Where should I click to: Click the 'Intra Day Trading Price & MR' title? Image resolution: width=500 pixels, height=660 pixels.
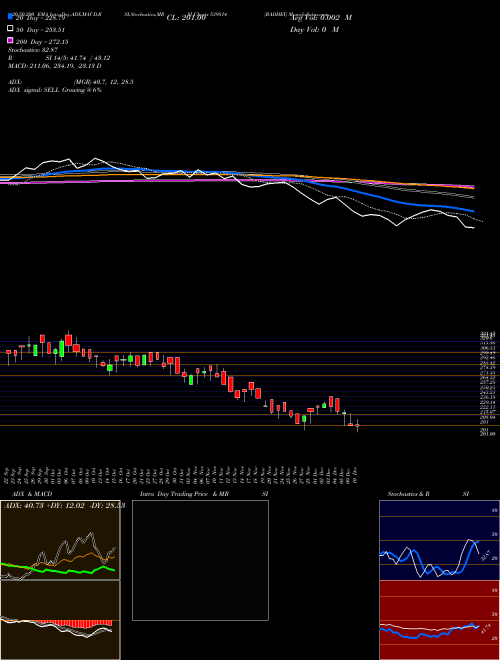[184, 494]
